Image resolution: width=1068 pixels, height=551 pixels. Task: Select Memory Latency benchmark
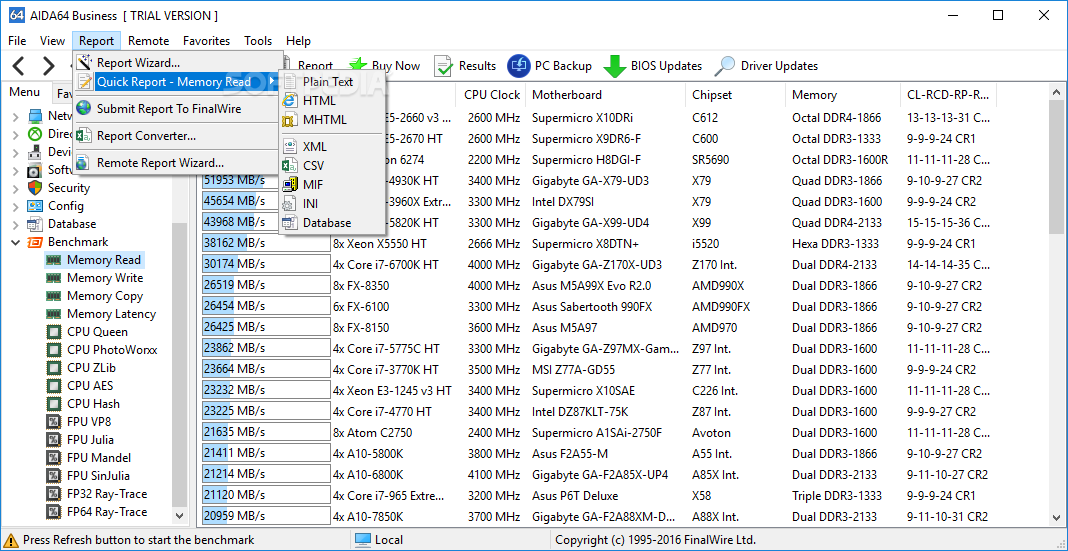[112, 314]
